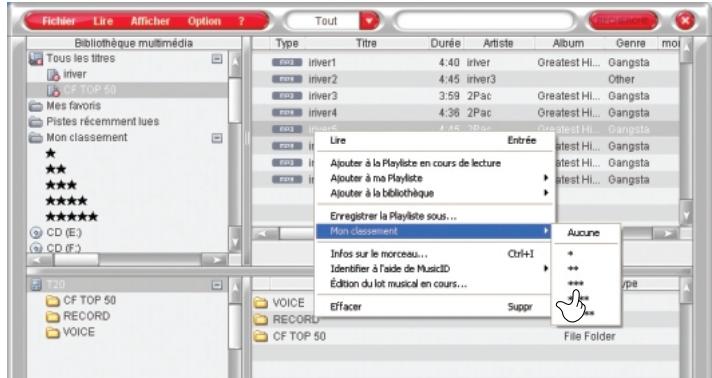Choose Enregistrer la Playliste sous
The image size is (712, 378).
(x=434, y=216)
